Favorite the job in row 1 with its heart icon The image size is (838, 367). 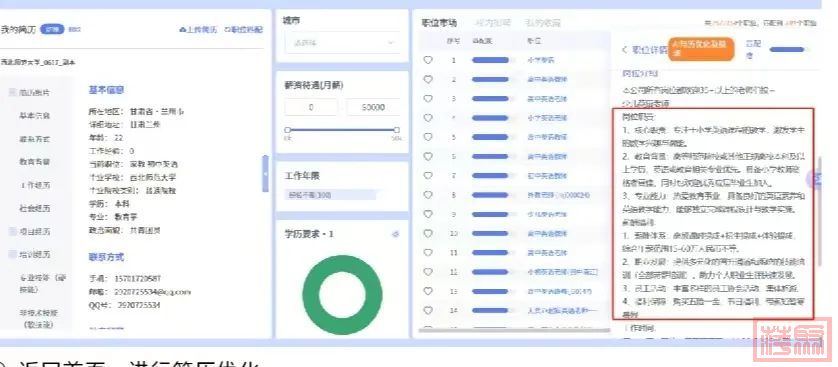click(x=428, y=60)
